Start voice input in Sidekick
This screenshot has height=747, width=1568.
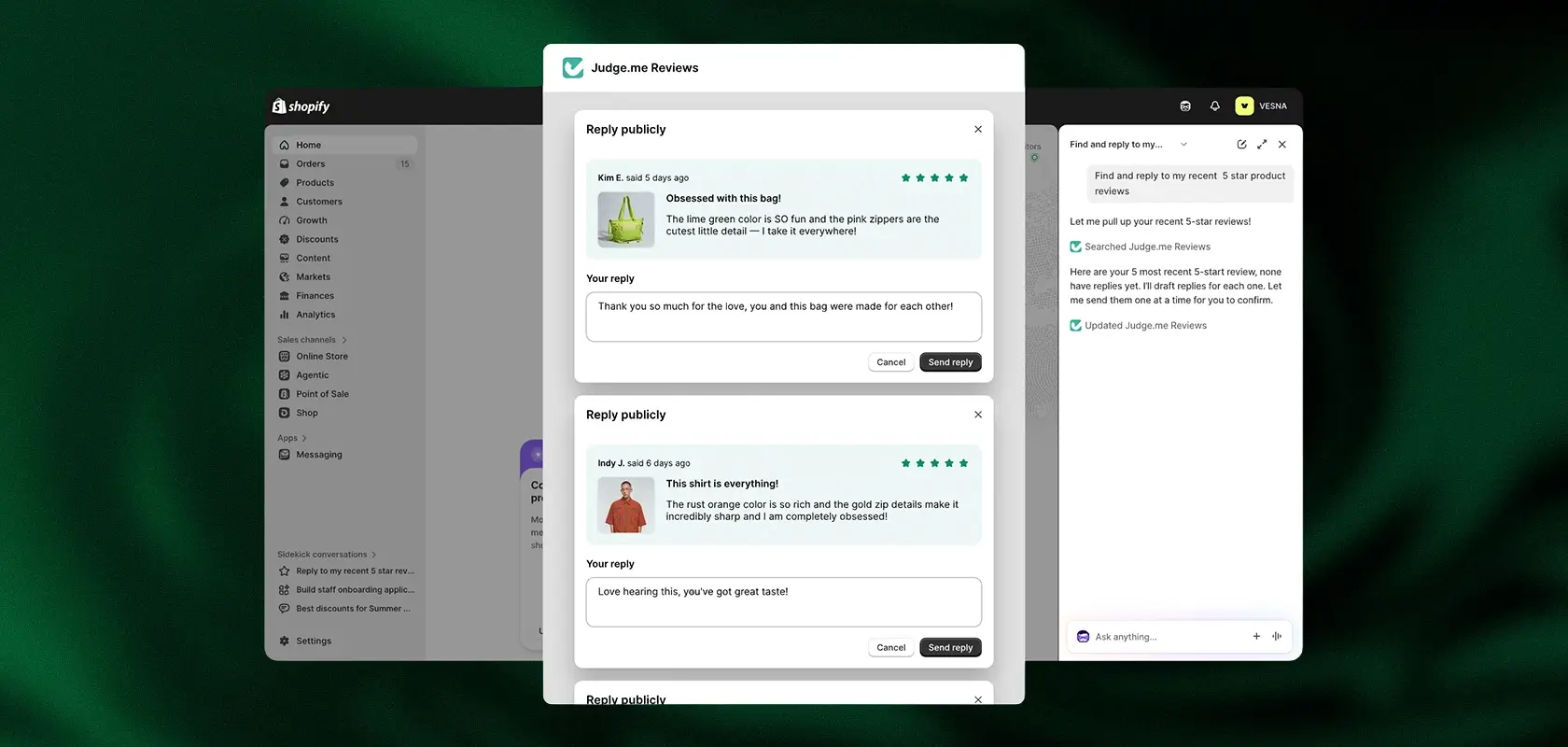(x=1277, y=637)
